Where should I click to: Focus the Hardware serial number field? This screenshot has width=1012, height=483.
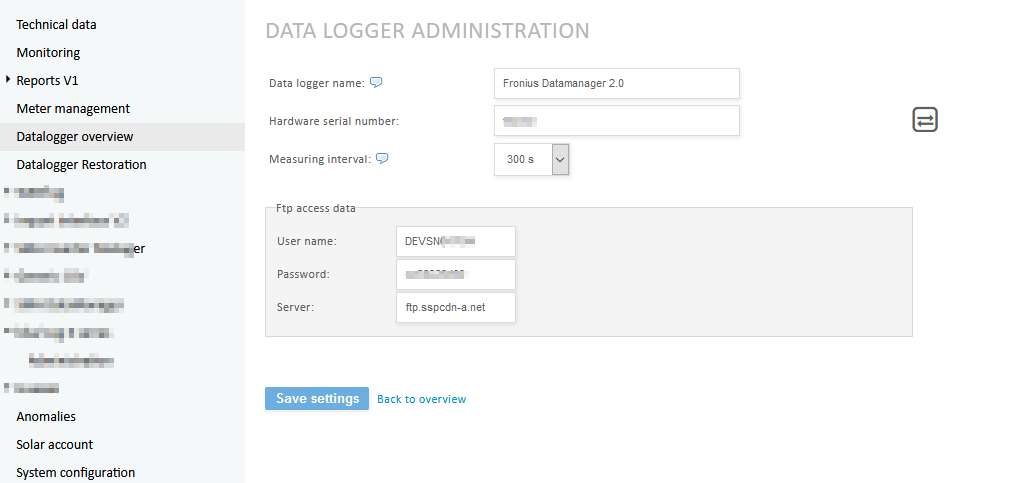point(616,121)
